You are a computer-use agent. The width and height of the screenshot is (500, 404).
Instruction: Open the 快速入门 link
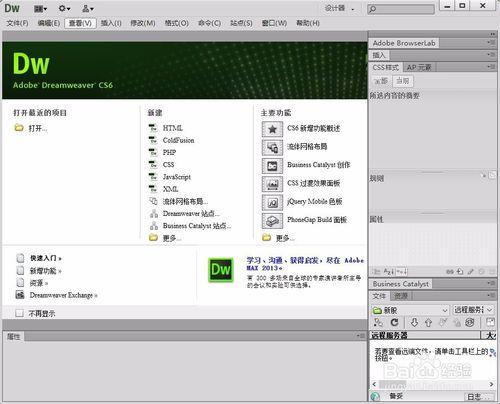tap(46, 258)
